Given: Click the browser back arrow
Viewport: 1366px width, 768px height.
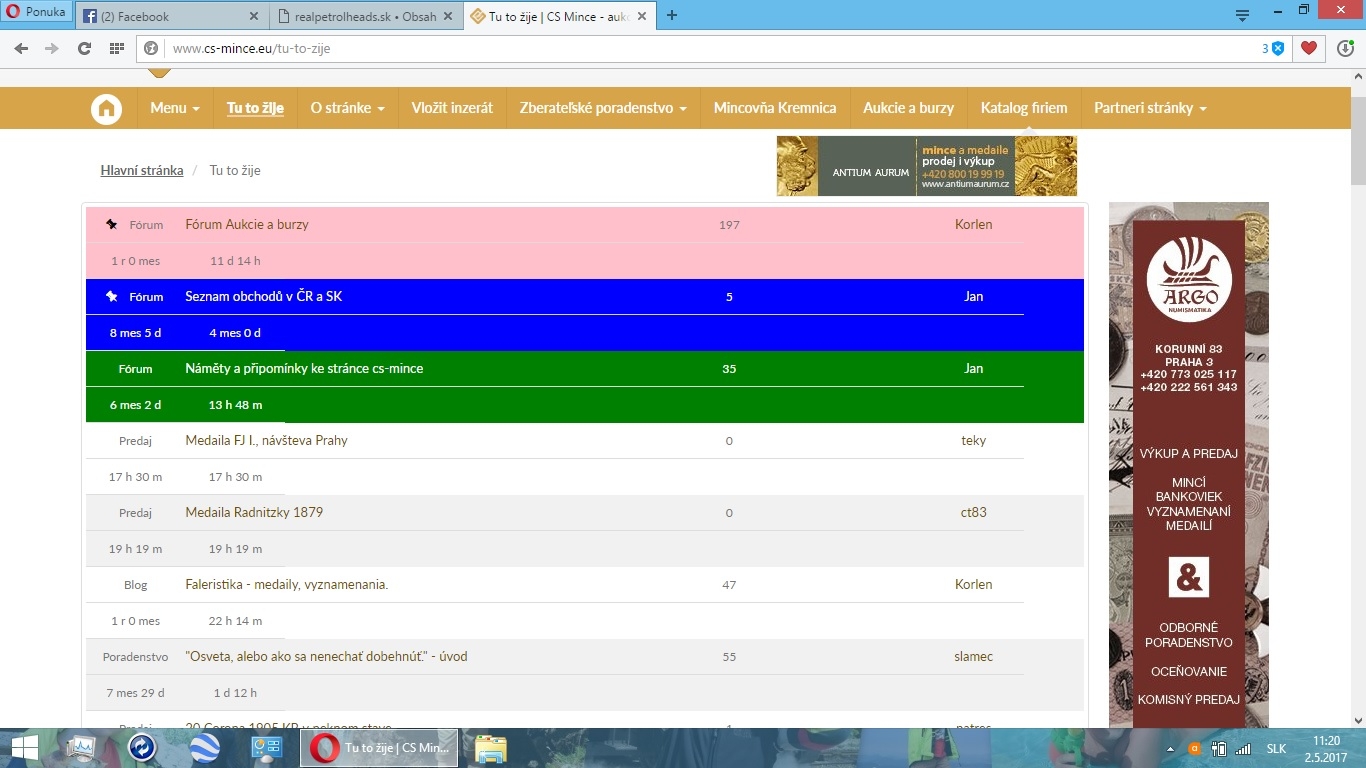Looking at the screenshot, I should pos(22,48).
